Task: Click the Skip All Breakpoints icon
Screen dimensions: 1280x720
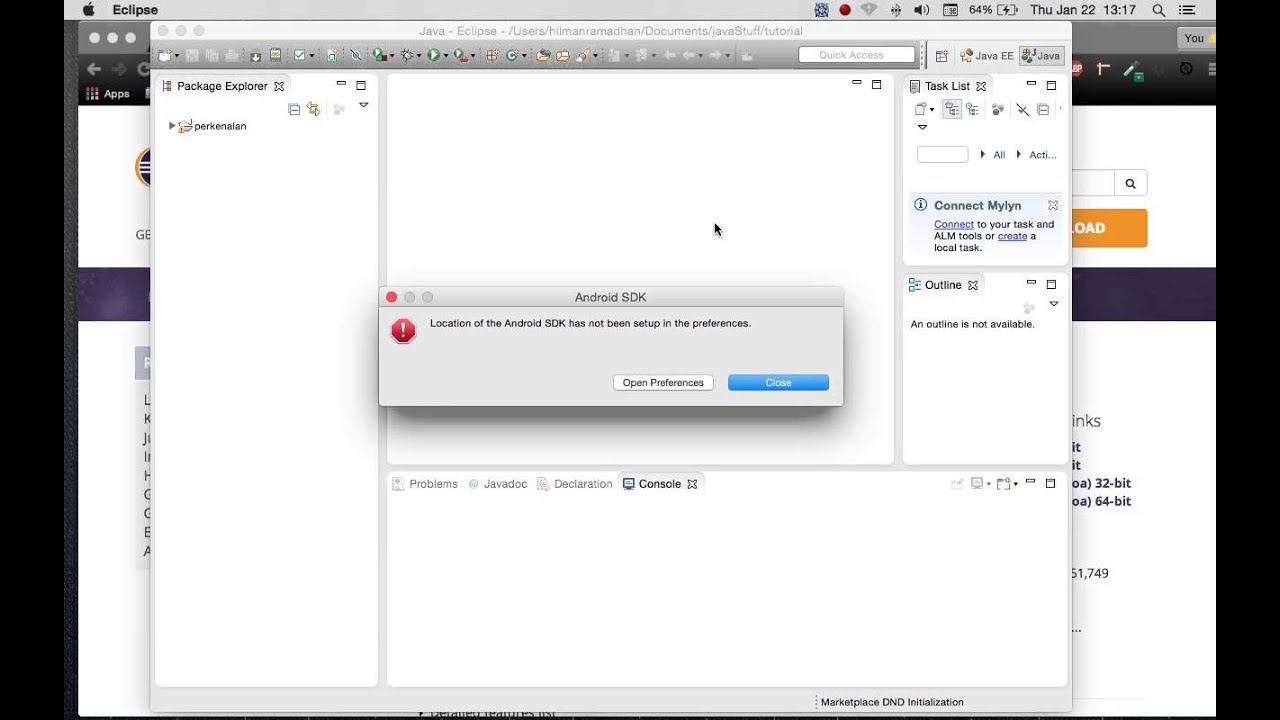Action: (x=356, y=56)
